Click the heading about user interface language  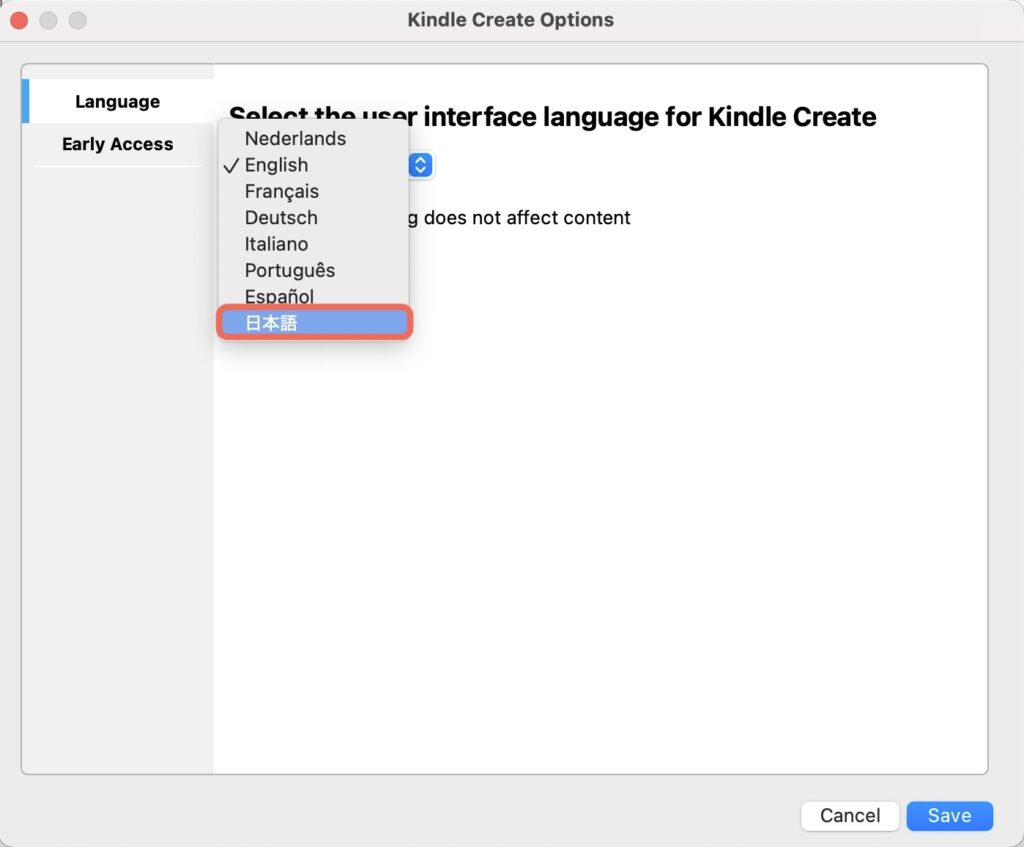tap(640, 117)
